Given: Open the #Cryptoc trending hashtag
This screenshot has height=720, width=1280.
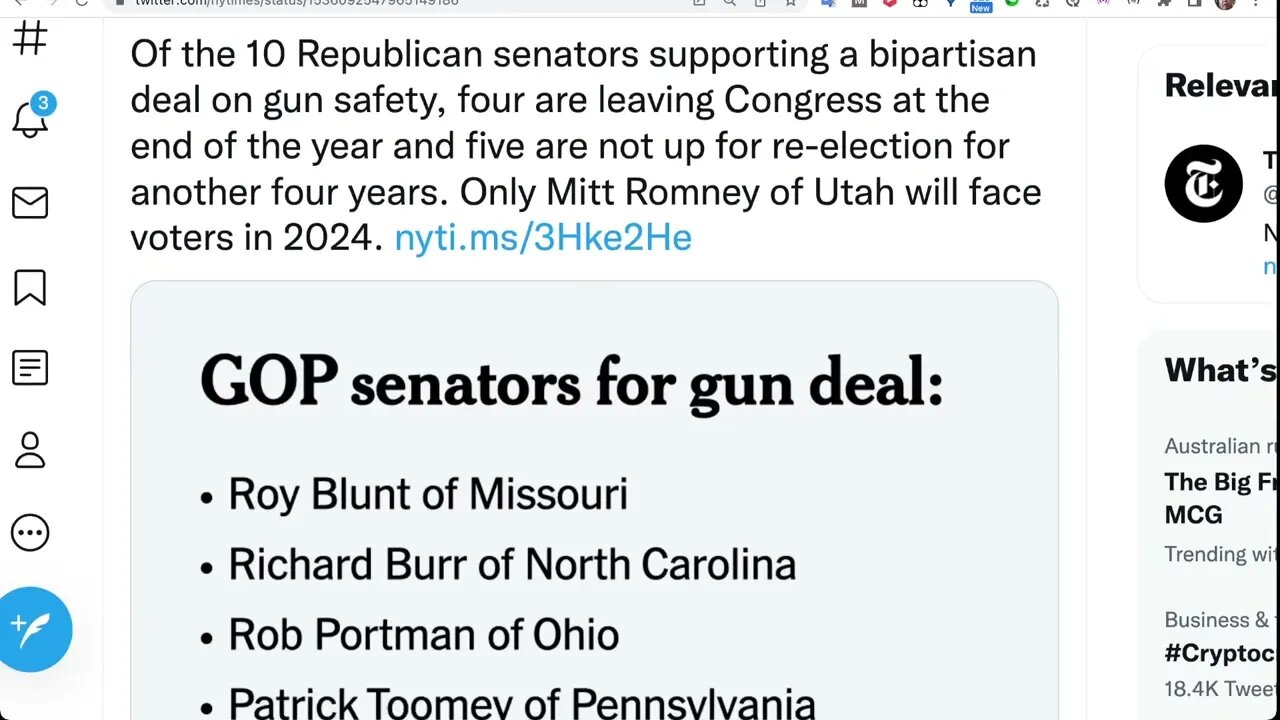Looking at the screenshot, I should [1220, 653].
